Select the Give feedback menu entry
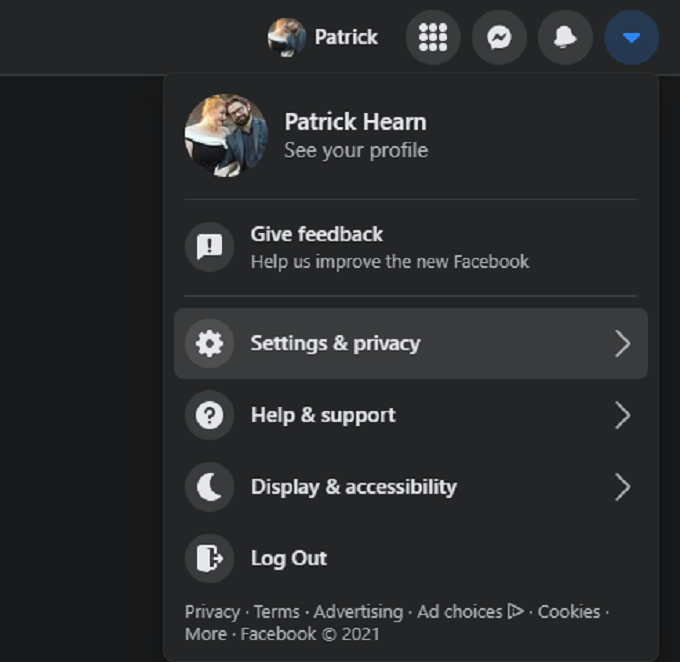This screenshot has height=662, width=680. [x=389, y=247]
